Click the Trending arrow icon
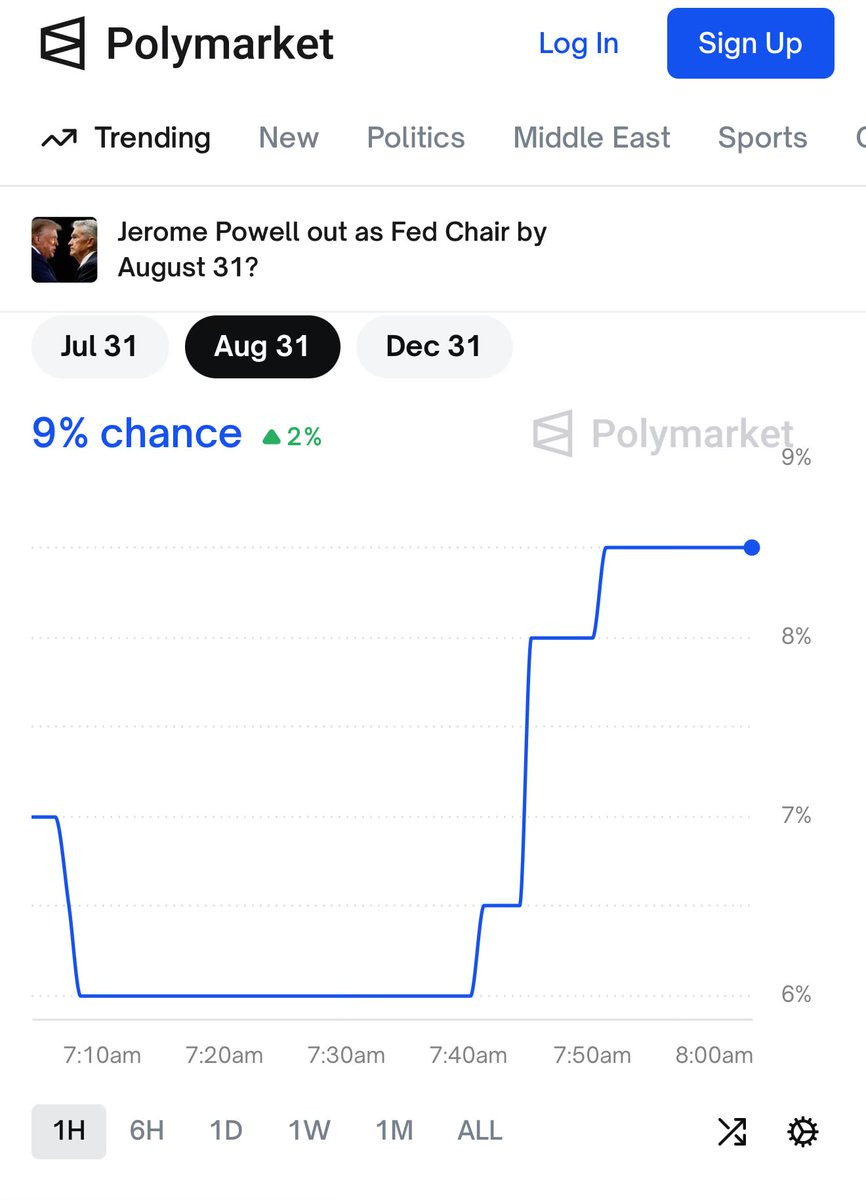 point(59,138)
